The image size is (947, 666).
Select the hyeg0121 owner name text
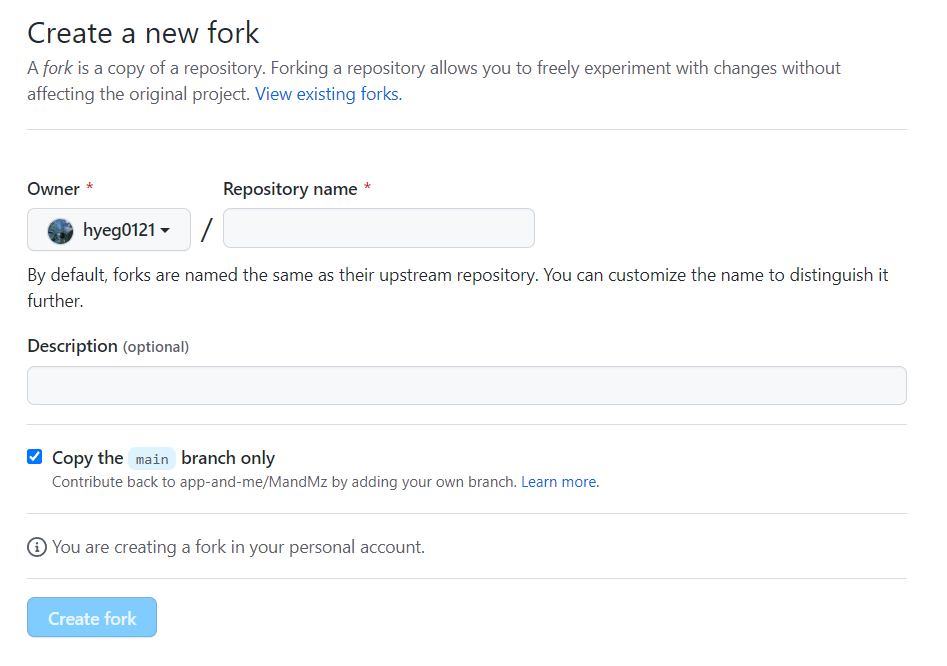[x=118, y=231]
